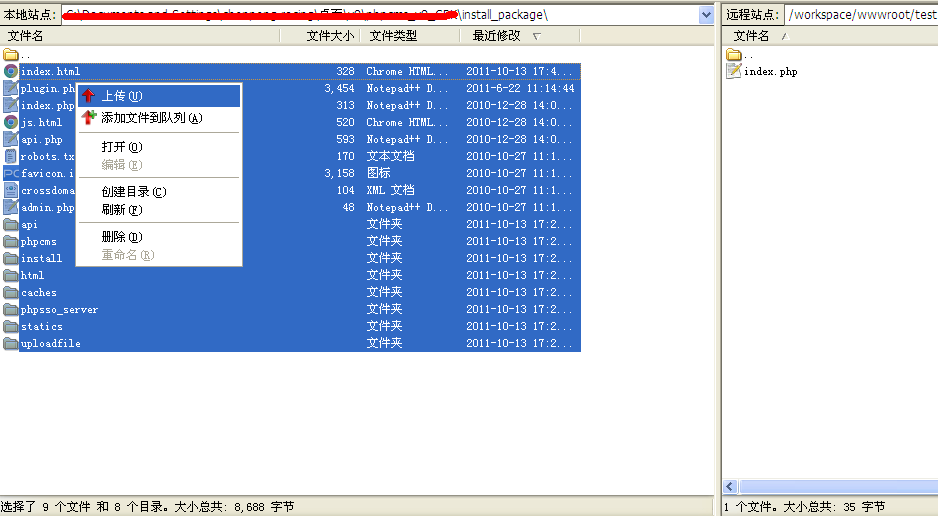Choose 创建目录 from the context menu
Screen dimensions: 938x516
[133, 192]
